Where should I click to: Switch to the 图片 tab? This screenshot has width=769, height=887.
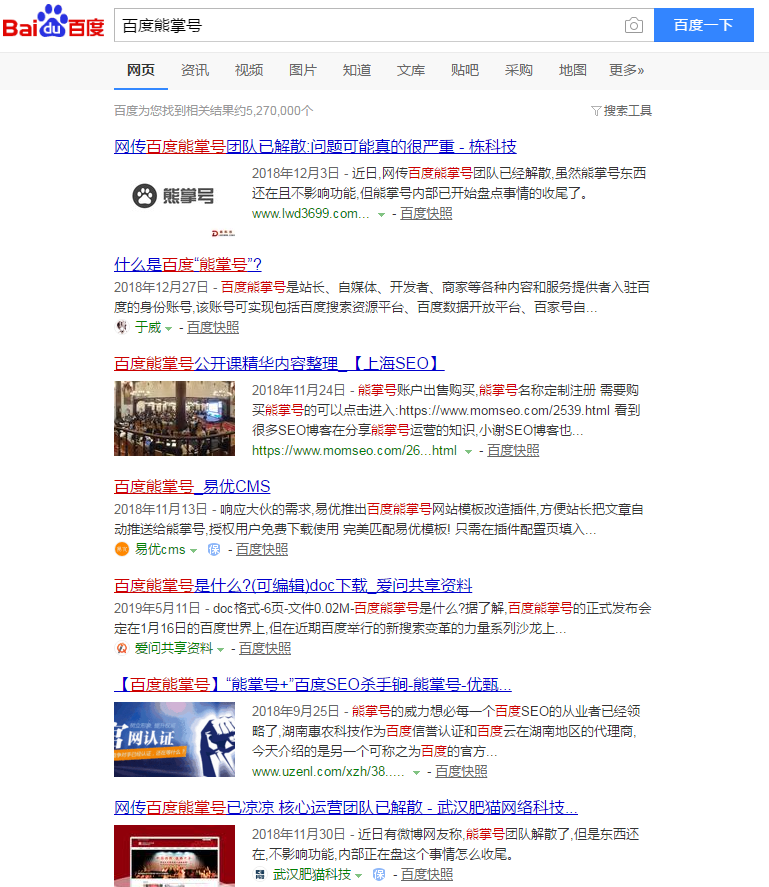click(303, 70)
